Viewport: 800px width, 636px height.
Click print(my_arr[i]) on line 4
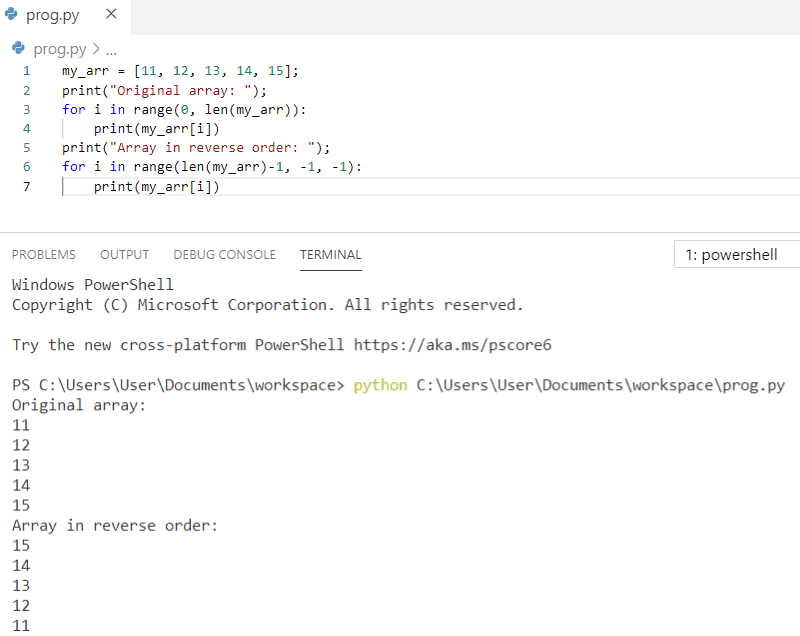click(x=156, y=129)
